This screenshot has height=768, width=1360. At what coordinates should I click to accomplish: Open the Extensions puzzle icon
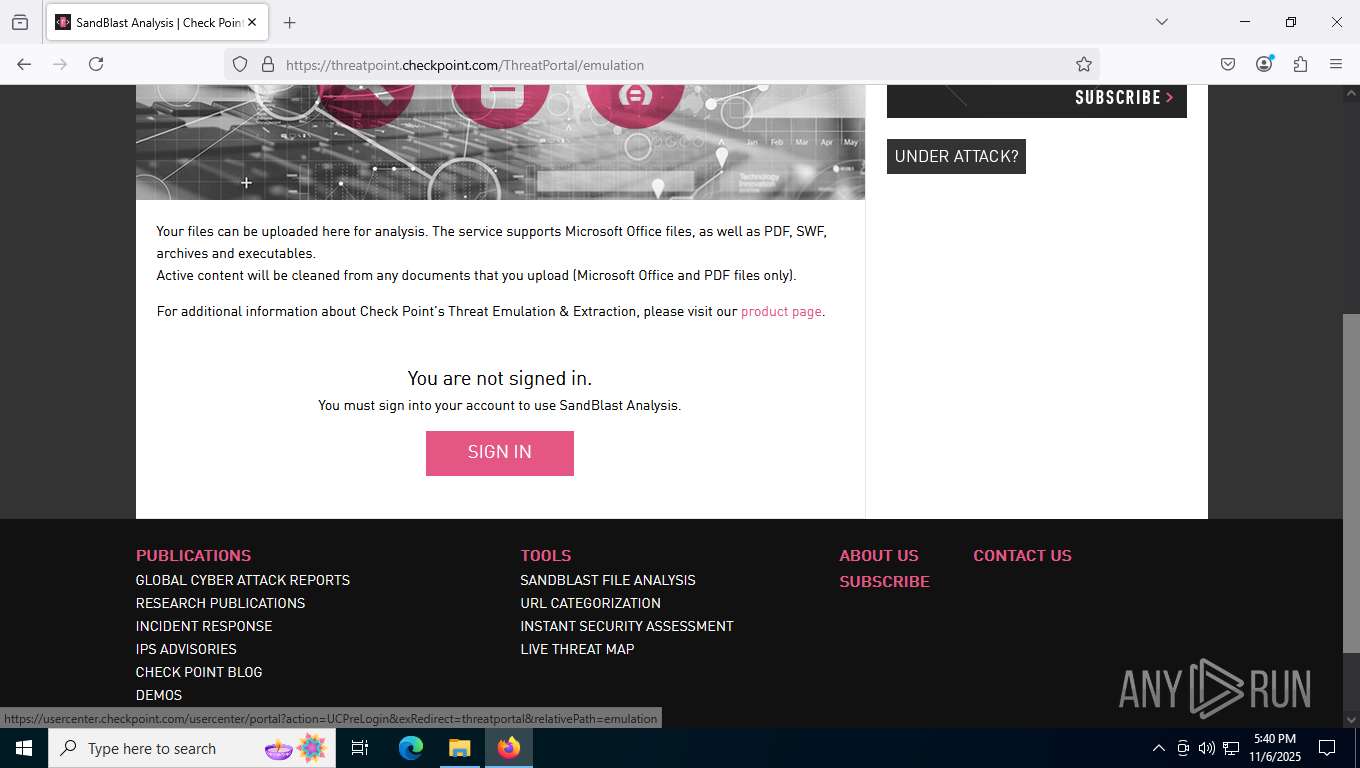(1300, 64)
